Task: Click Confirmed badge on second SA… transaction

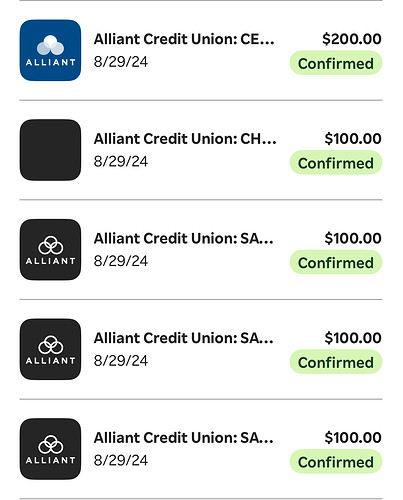Action: point(336,362)
